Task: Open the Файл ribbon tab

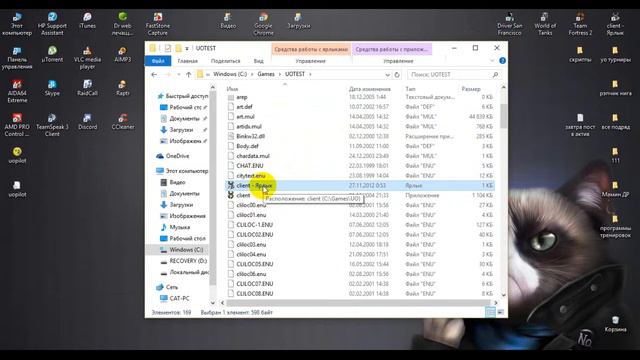Action: [158, 61]
